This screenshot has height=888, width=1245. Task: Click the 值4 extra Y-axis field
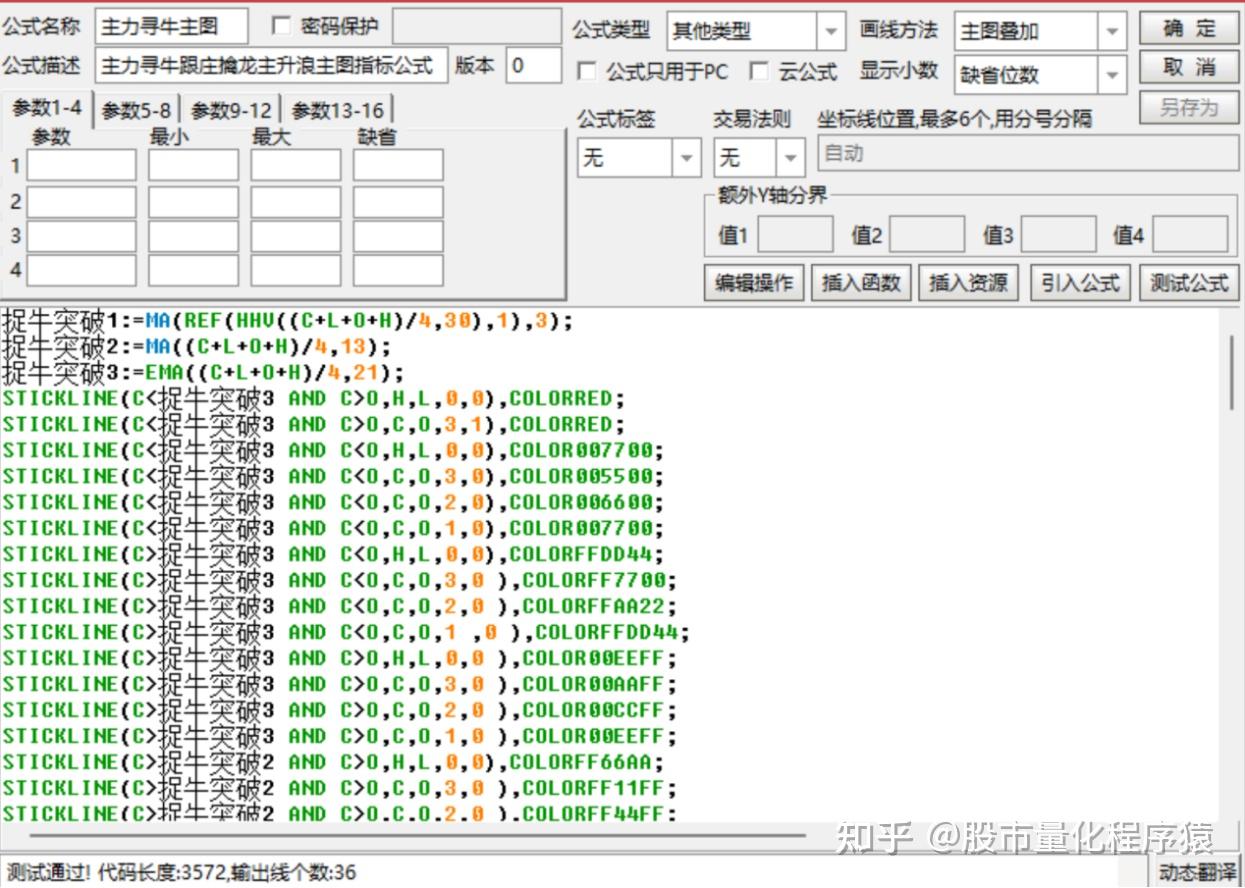pos(1190,235)
